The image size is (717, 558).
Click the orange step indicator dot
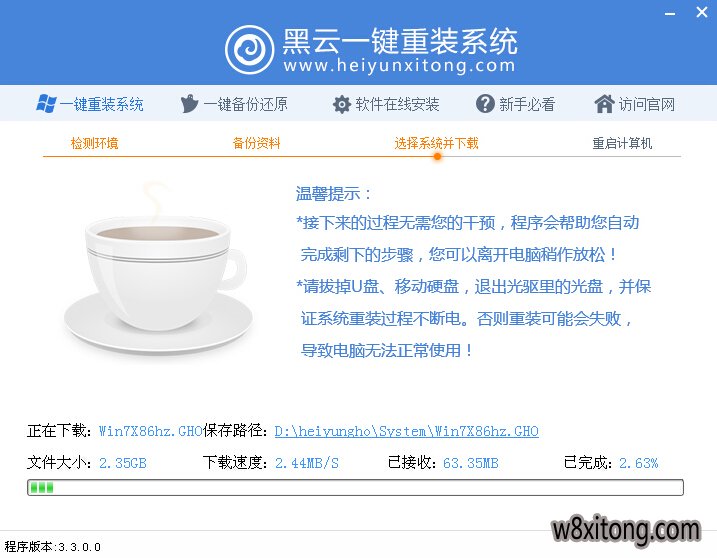click(437, 156)
